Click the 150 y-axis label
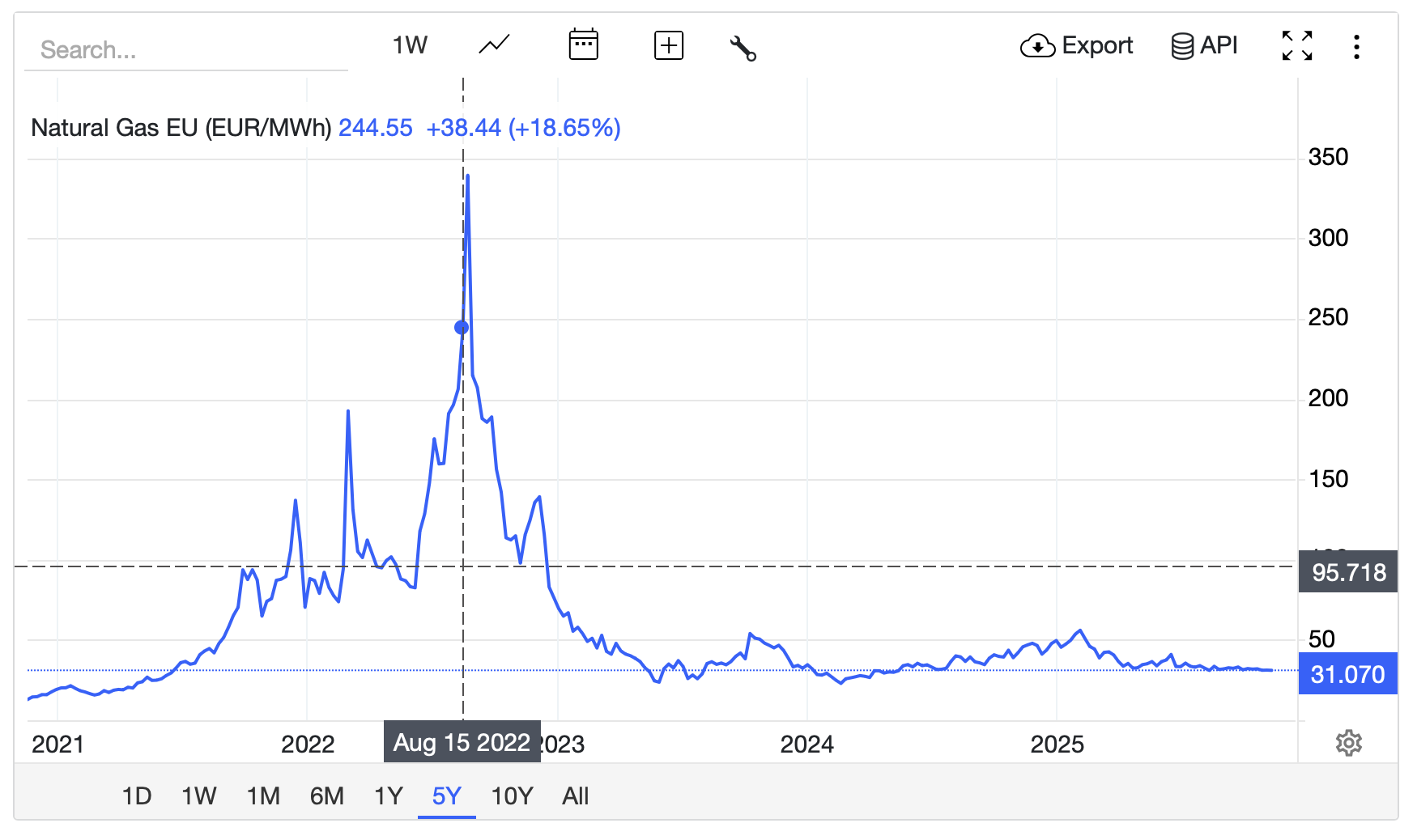Screen dimensions: 1417x840 point(1328,479)
